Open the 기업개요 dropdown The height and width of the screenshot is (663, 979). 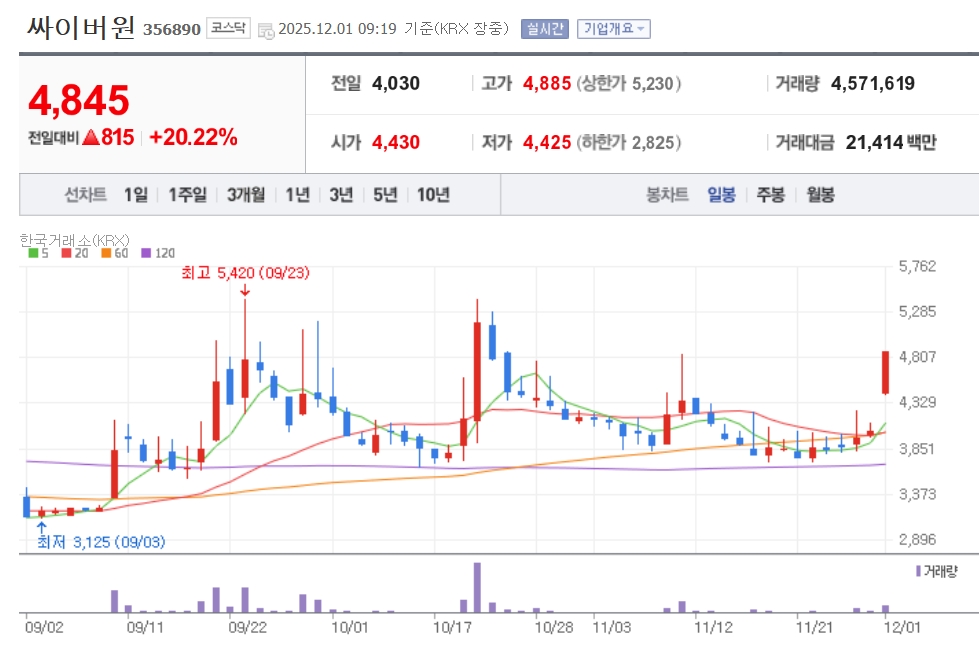[614, 29]
